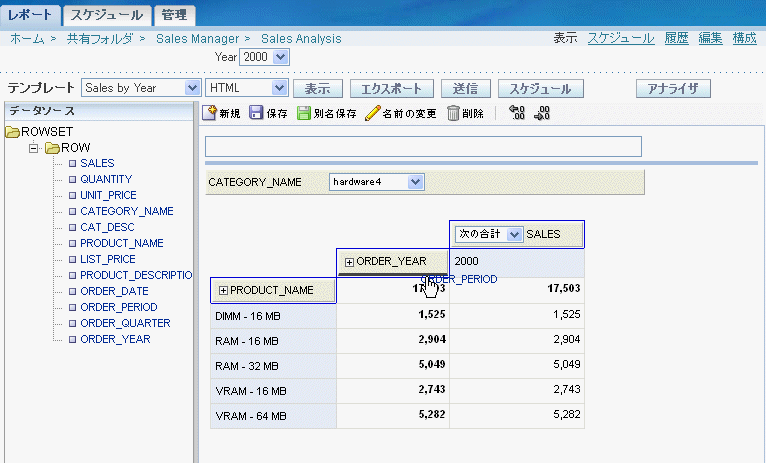The width and height of the screenshot is (766, 463).
Task: Click the エクスポート button
Action: 391,88
